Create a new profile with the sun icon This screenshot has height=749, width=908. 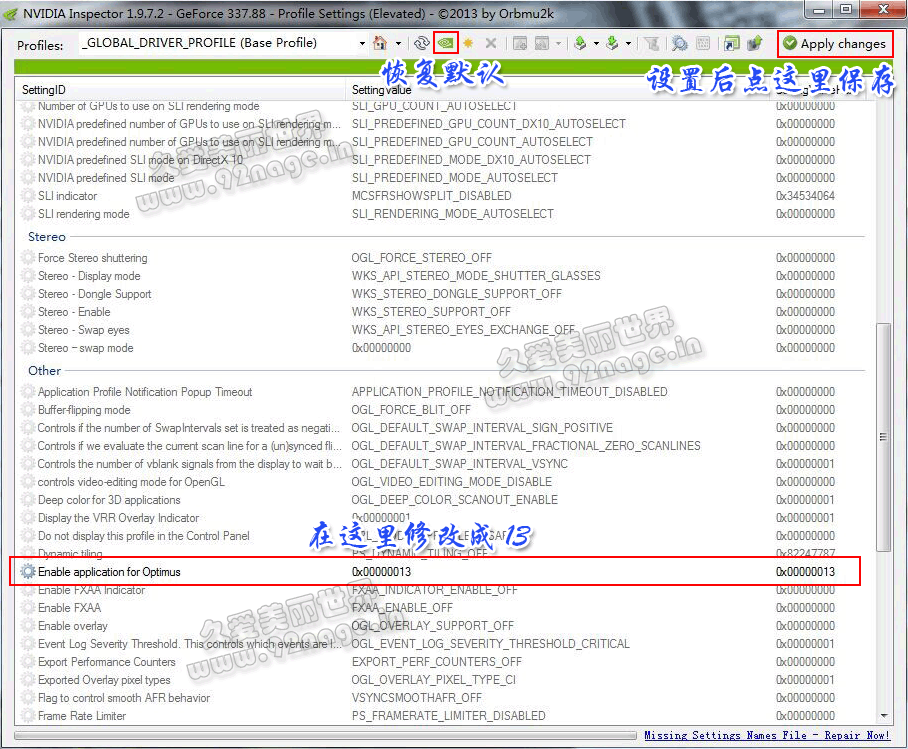point(468,43)
